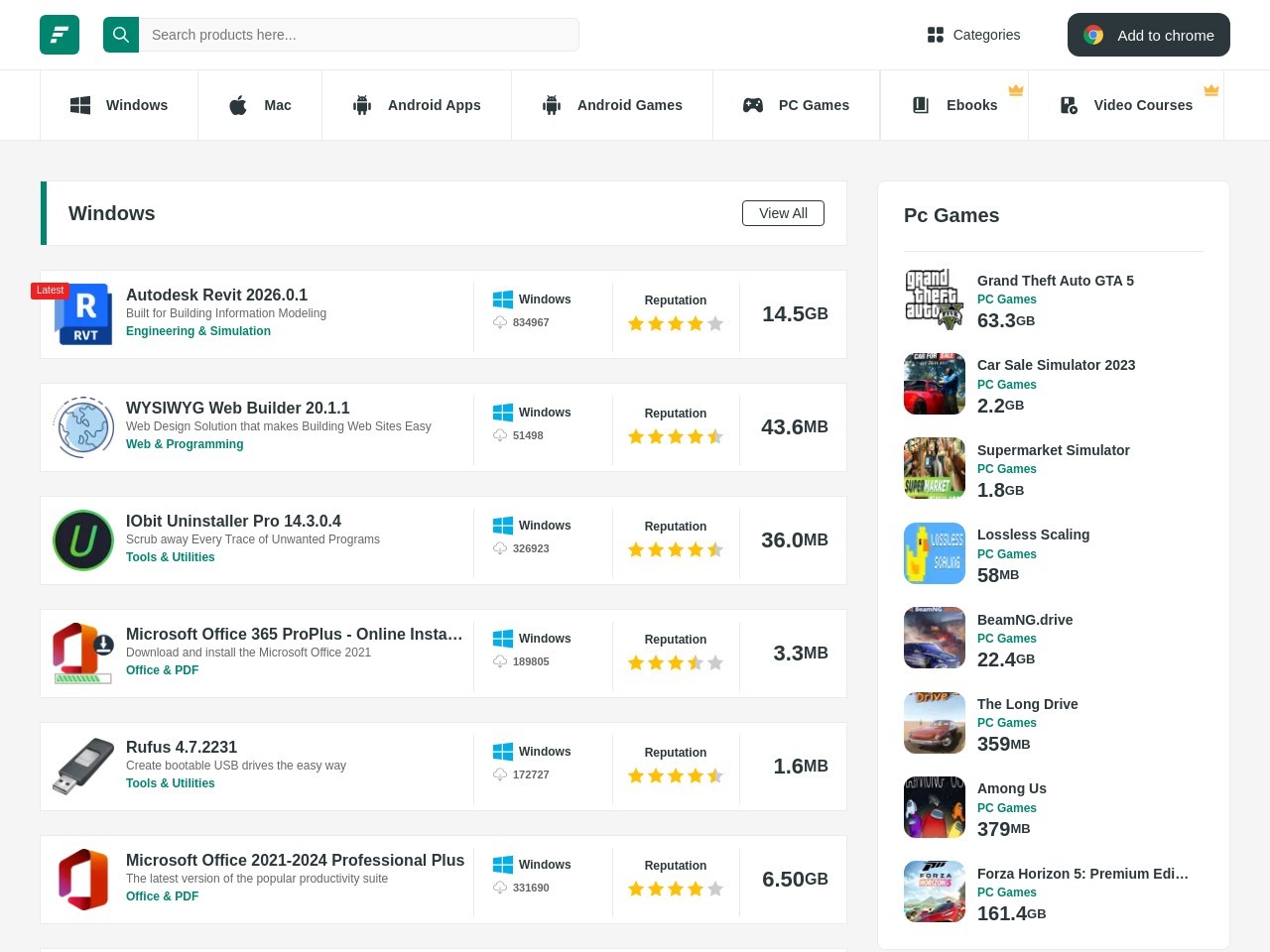Open the Among Us thumbnail

pyautogui.click(x=935, y=807)
